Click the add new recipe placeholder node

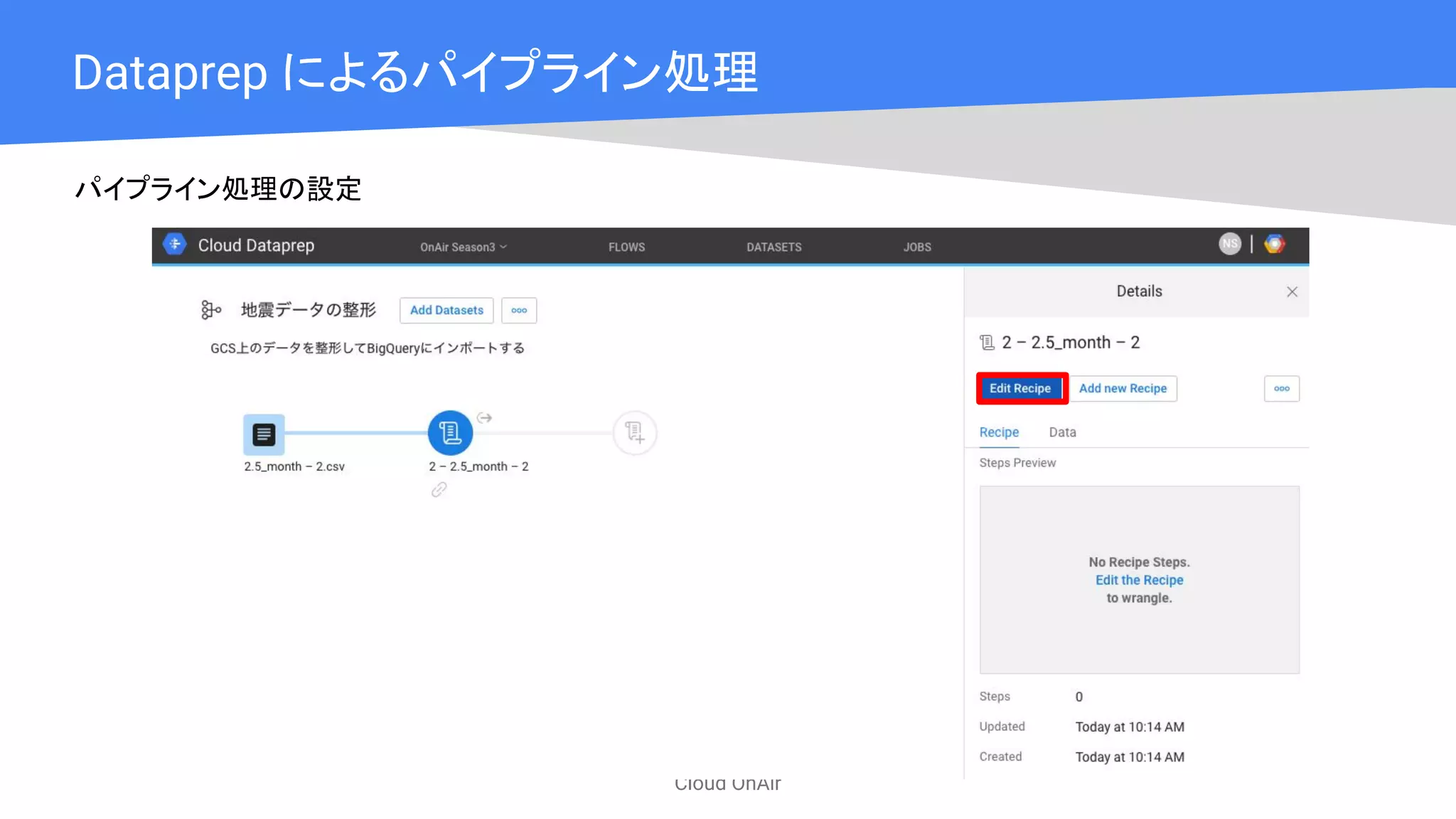[635, 432]
